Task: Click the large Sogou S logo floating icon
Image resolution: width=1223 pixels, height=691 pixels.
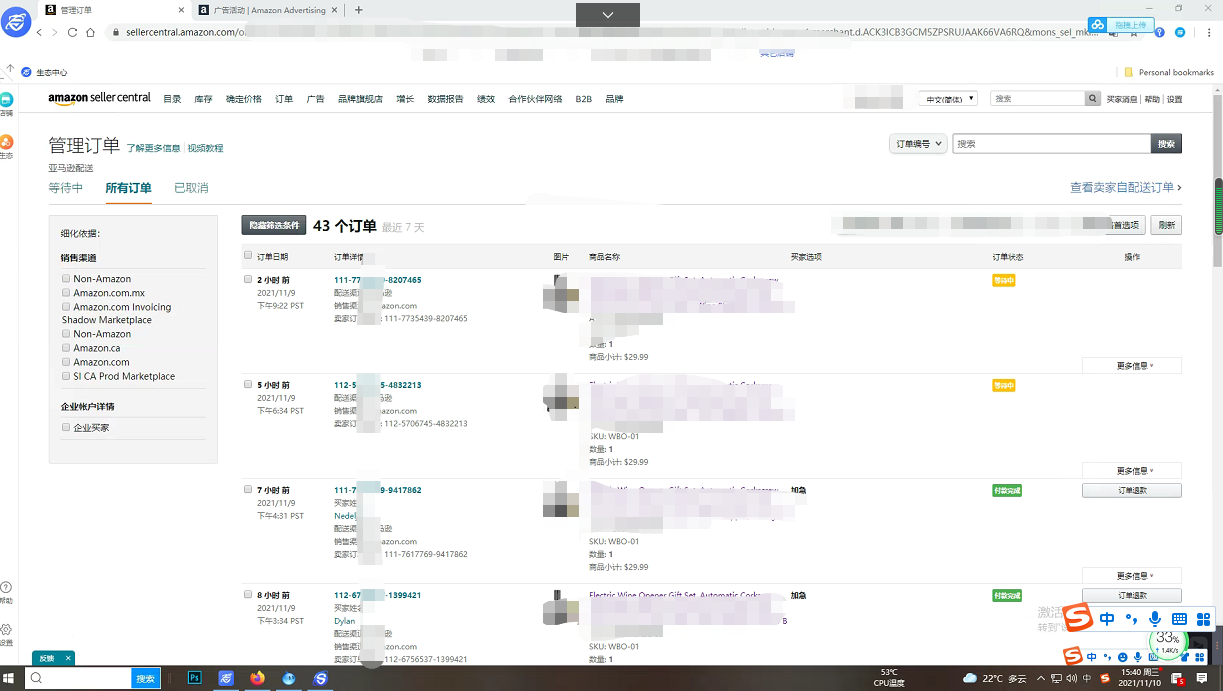Action: 1078,618
